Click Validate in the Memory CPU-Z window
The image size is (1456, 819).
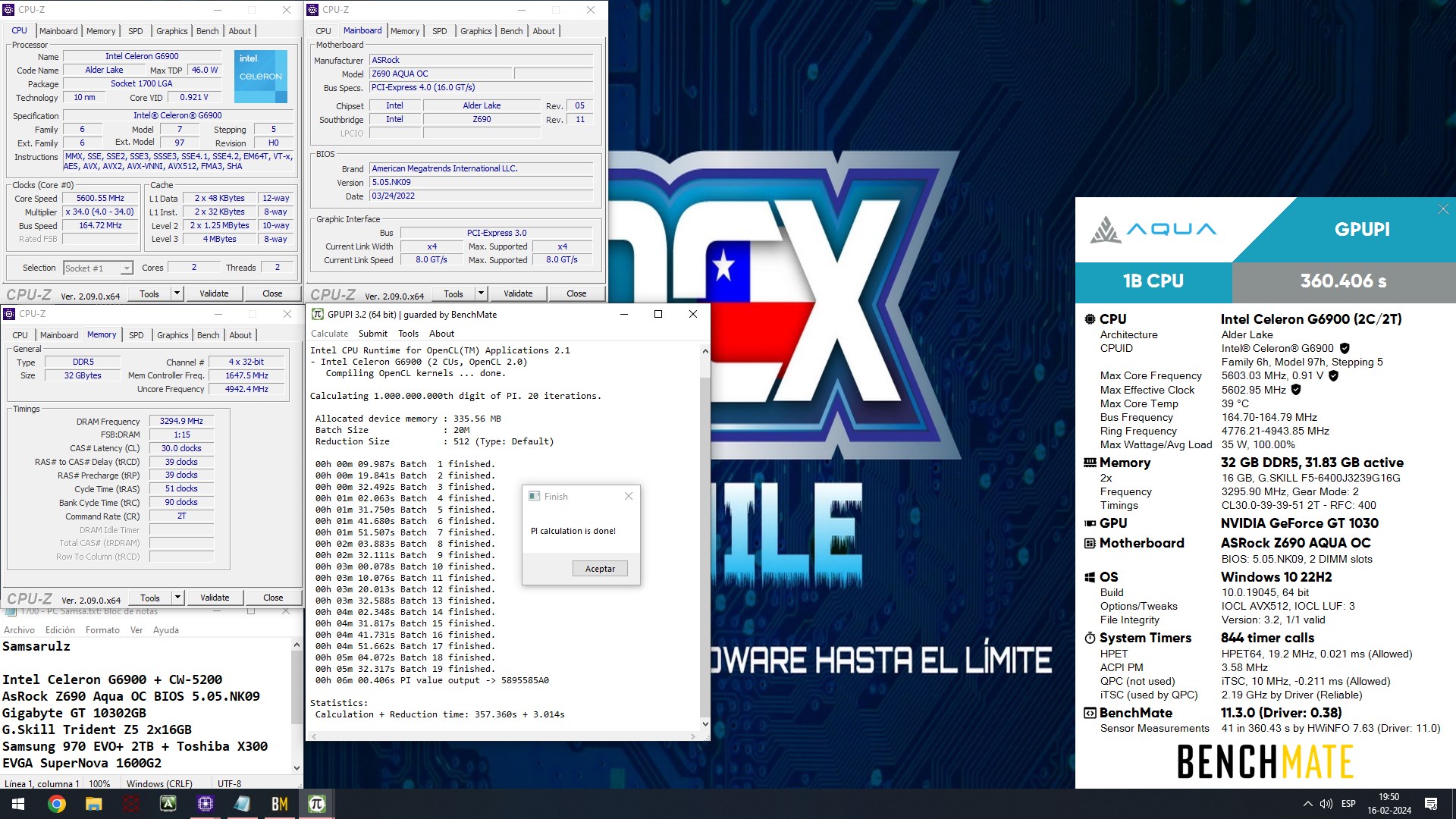point(215,598)
